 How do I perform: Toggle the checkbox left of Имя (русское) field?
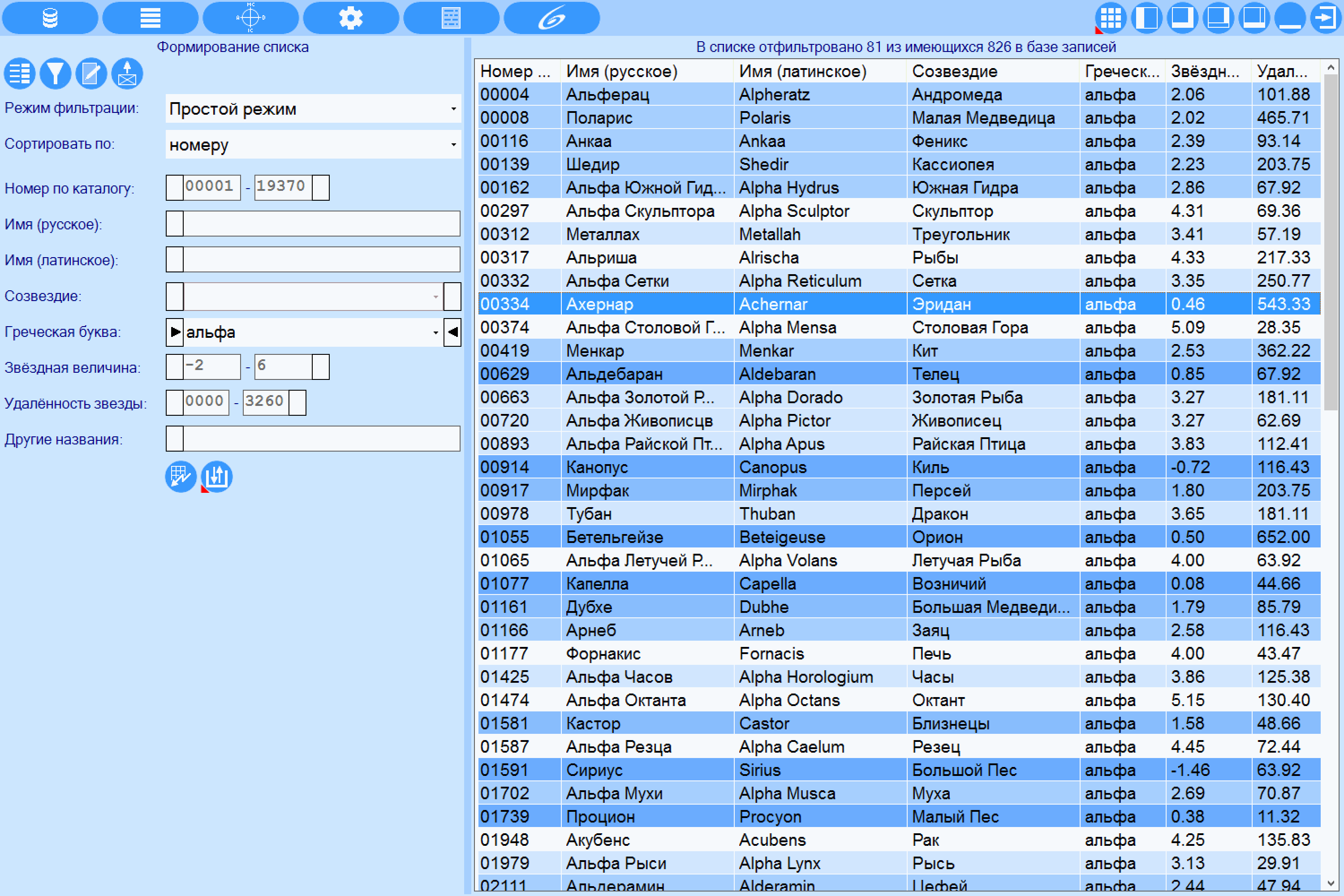coord(175,224)
